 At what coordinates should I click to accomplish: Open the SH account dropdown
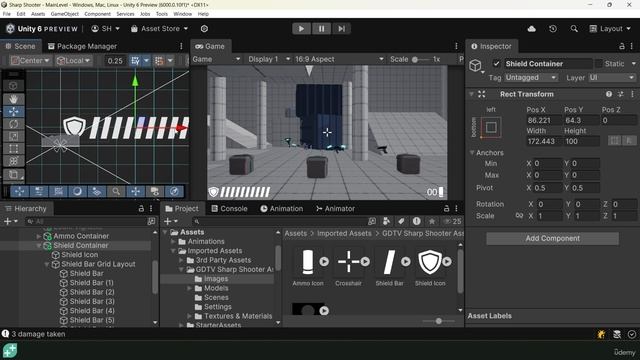pyautogui.click(x=105, y=29)
